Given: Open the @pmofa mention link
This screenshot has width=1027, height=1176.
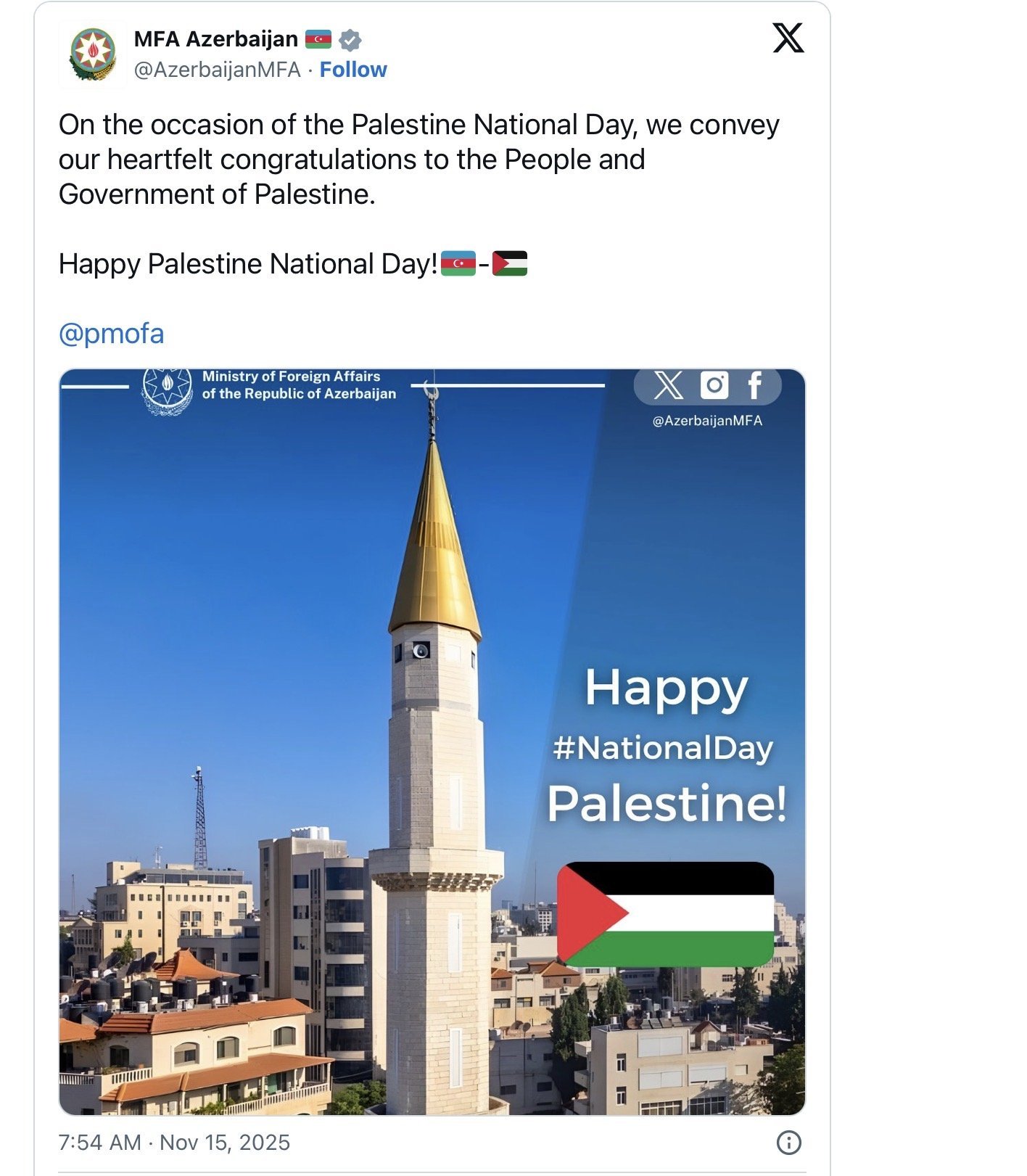Looking at the screenshot, I should point(112,334).
